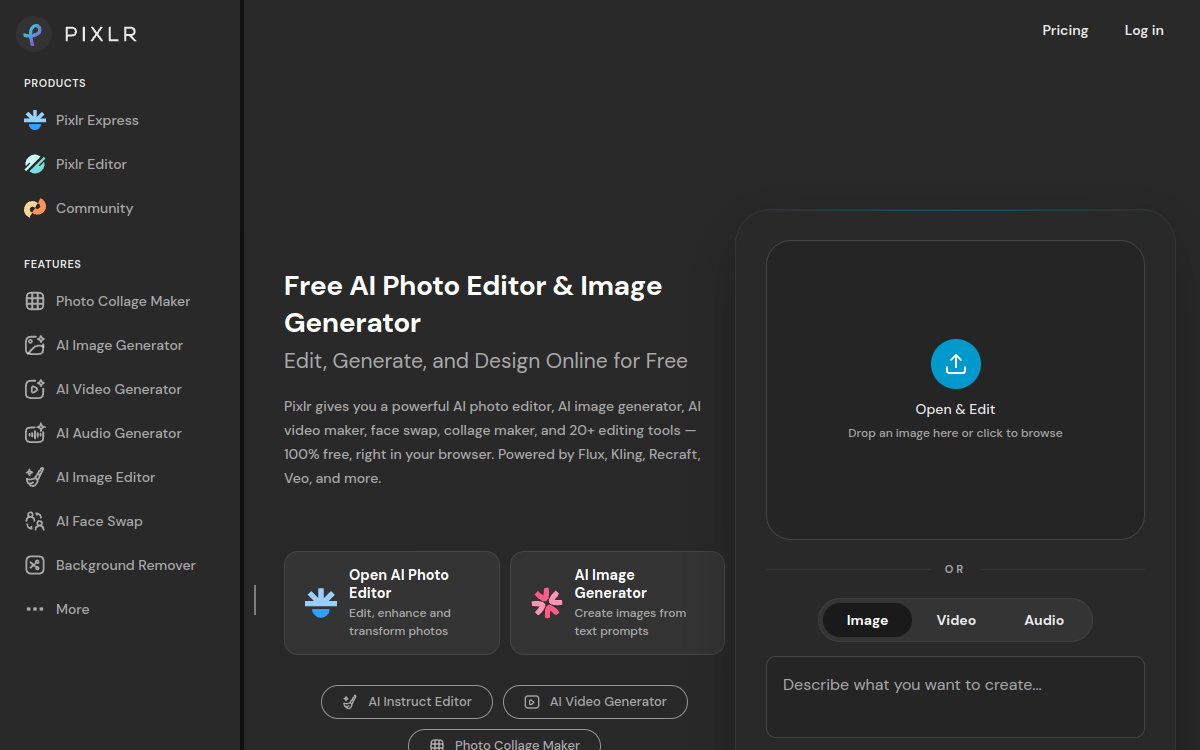Click the AI Instruct Editor pill label
The width and height of the screenshot is (1200, 750).
420,702
